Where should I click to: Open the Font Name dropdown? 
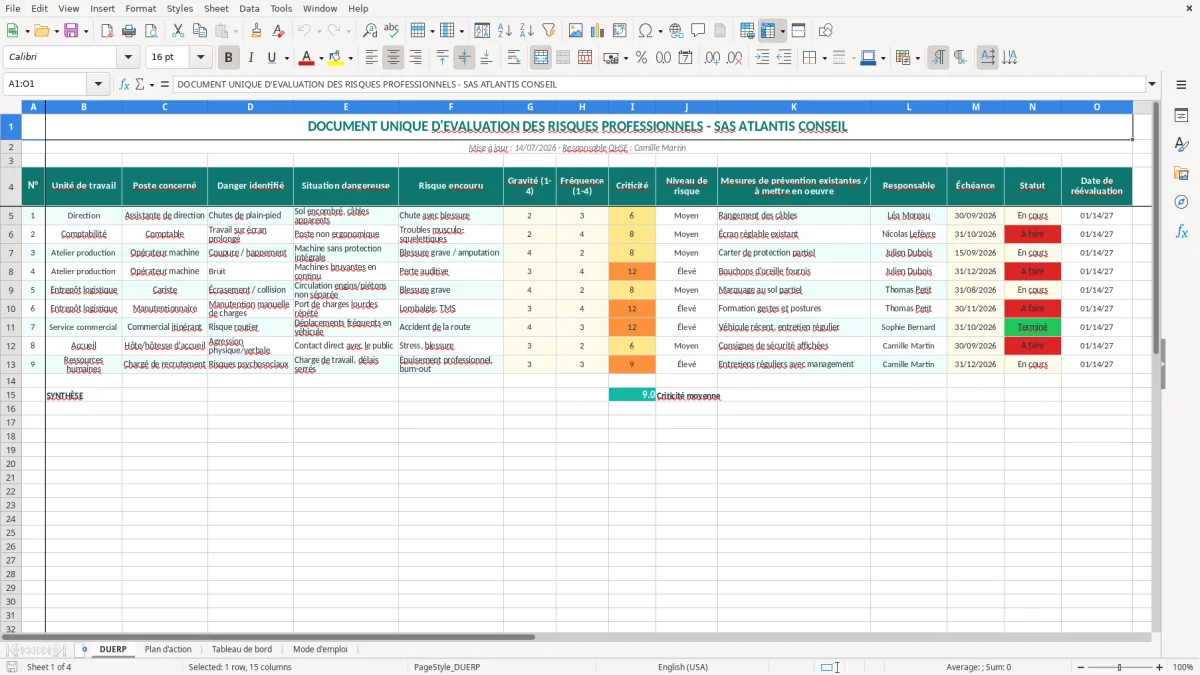coord(127,58)
